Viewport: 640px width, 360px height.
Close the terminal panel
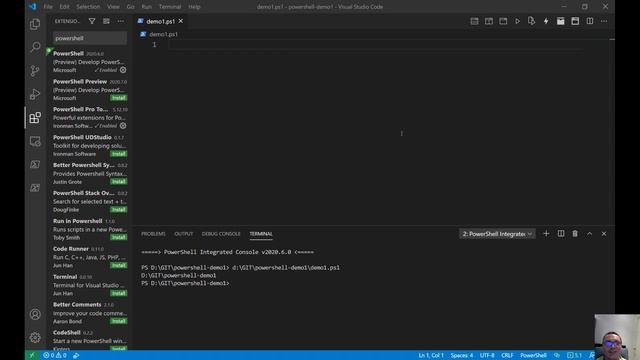coord(604,234)
